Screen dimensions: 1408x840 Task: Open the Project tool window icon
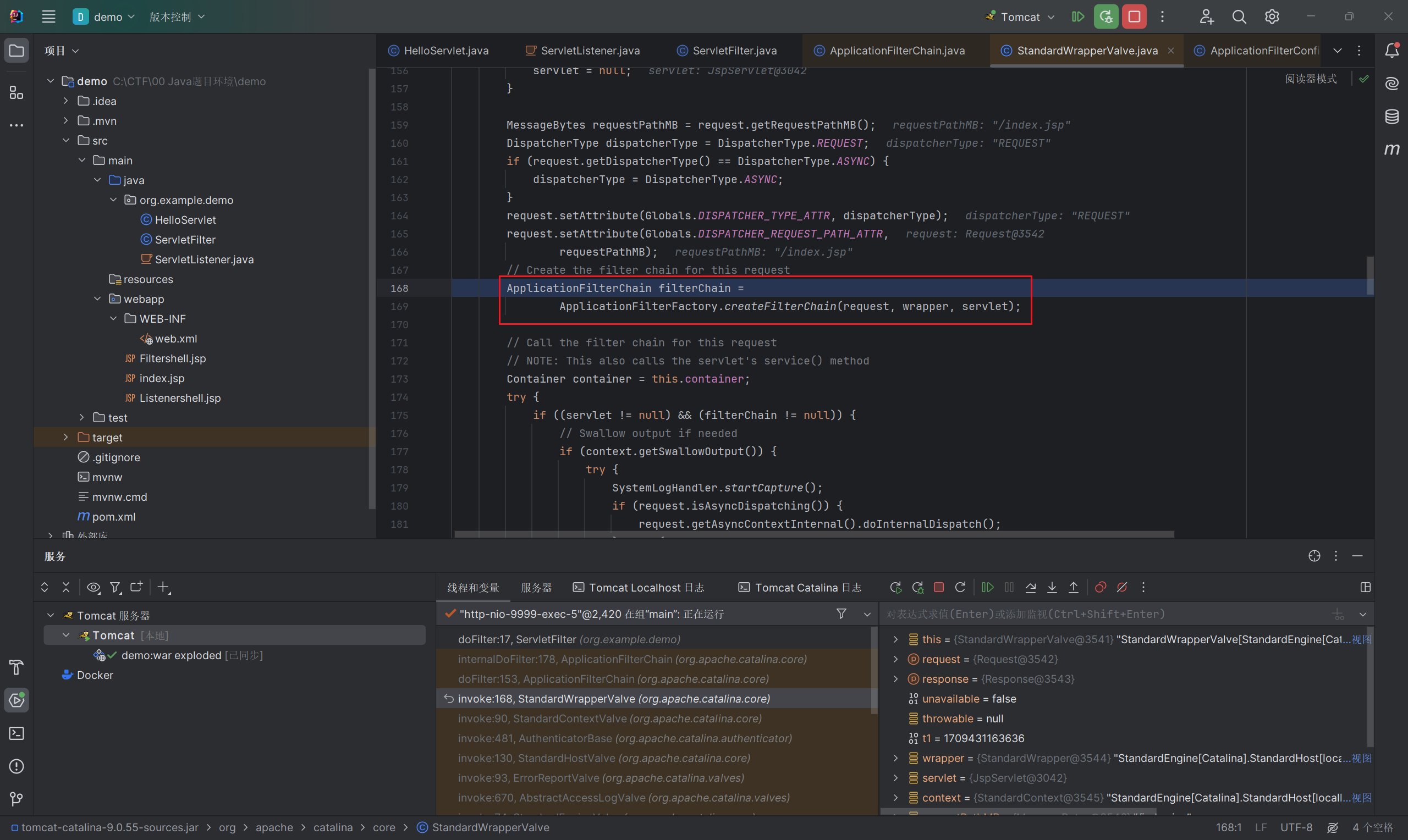tap(16, 51)
